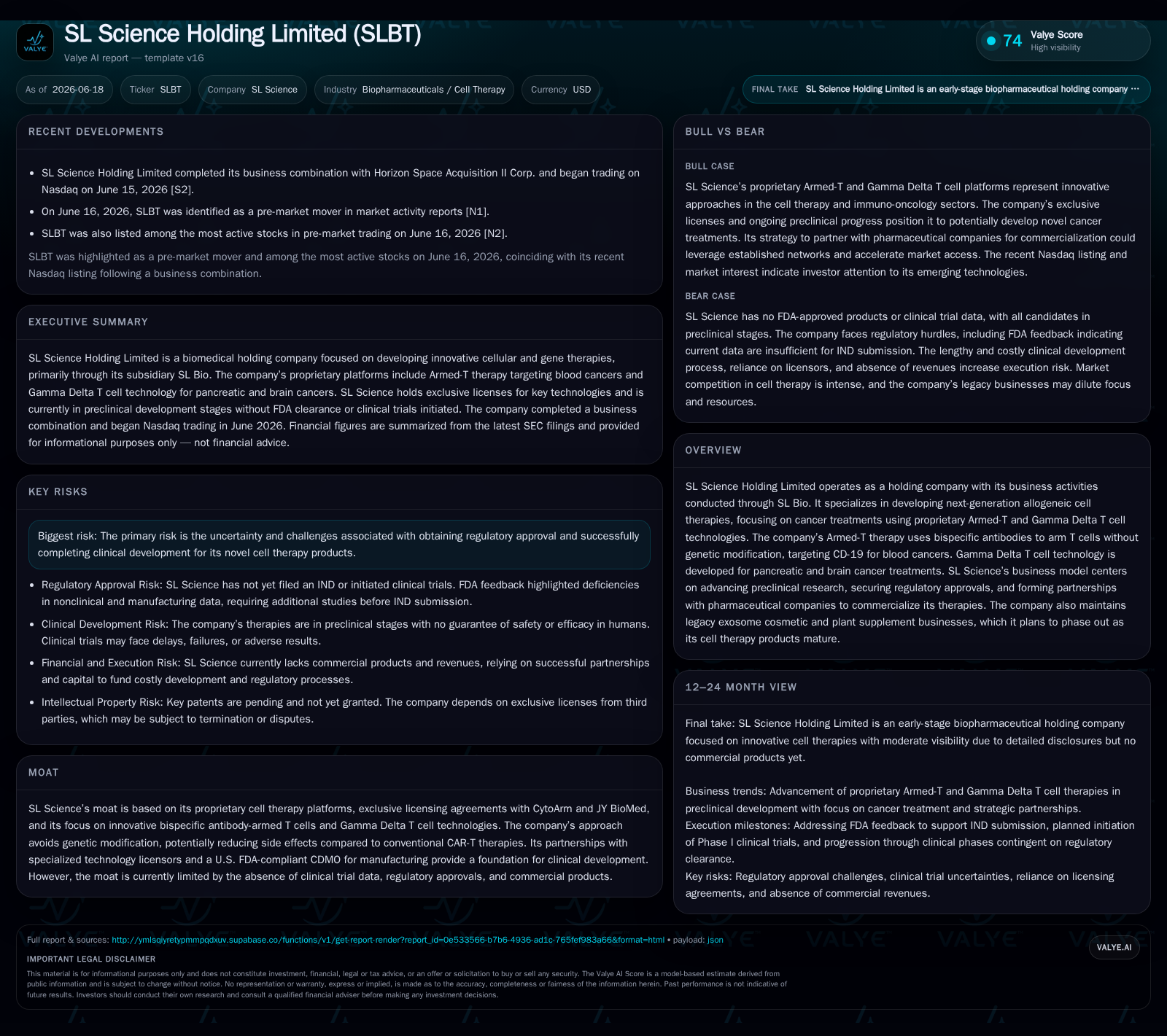The image size is (1167, 1036).
Task: Click the EXECUTIVE SUMMARY heading
Action: click(x=88, y=322)
